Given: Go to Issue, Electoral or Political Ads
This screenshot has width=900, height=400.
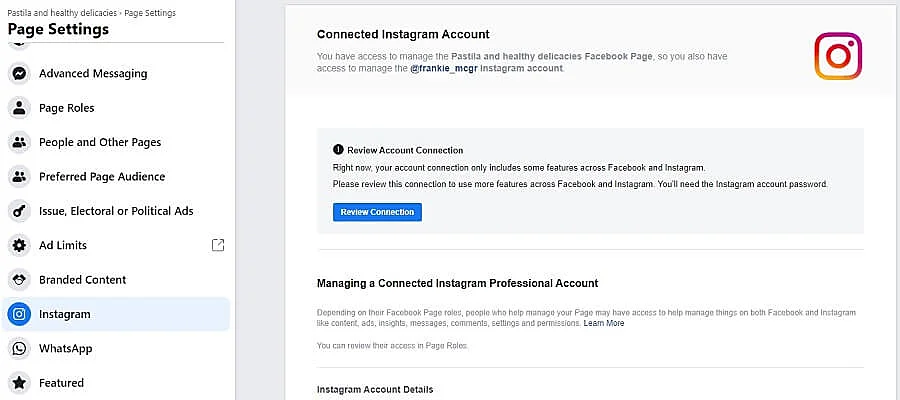Looking at the screenshot, I should click(116, 211).
